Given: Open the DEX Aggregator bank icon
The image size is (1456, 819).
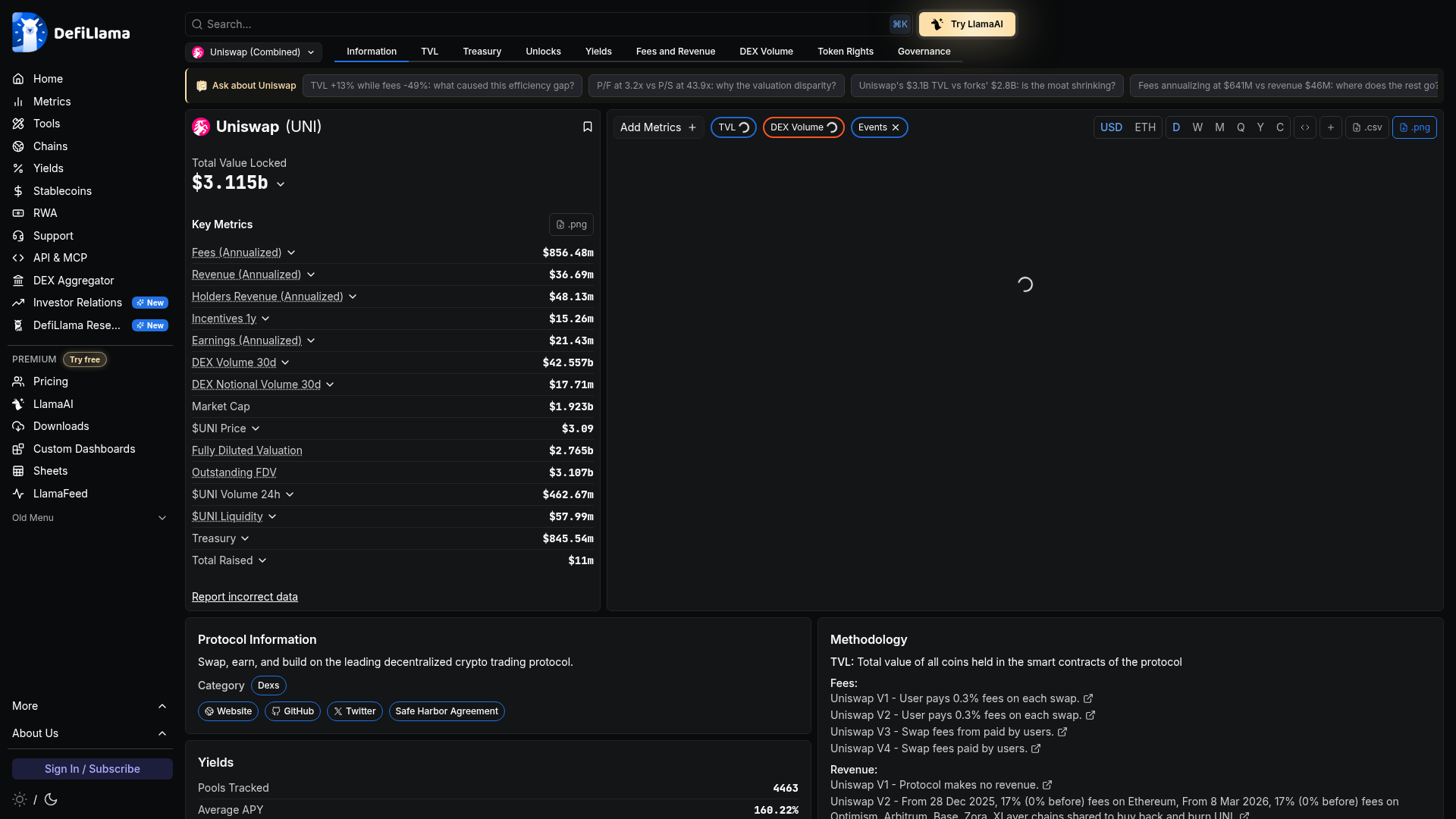Looking at the screenshot, I should (18, 281).
